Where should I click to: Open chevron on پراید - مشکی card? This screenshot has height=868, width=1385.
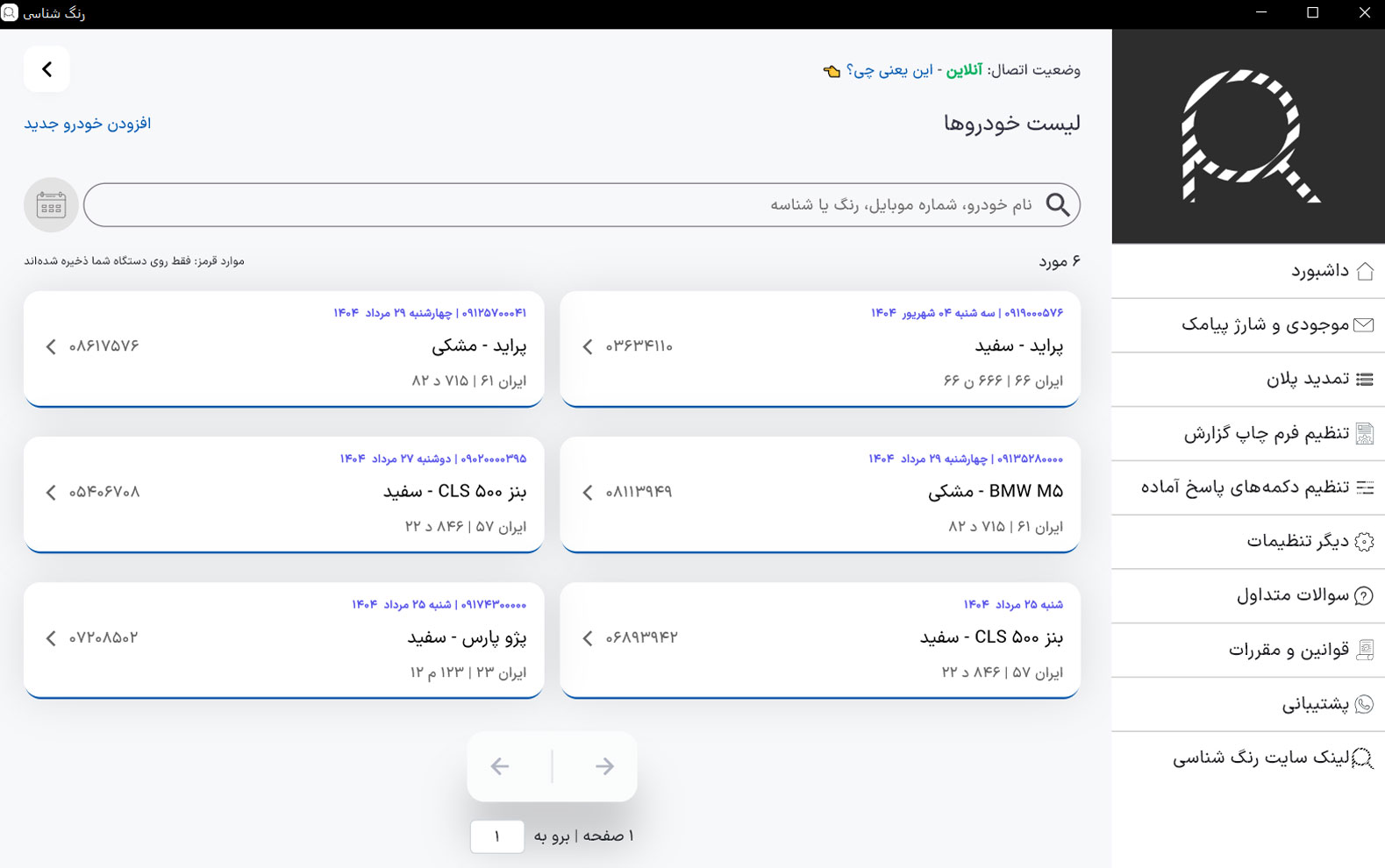(51, 347)
